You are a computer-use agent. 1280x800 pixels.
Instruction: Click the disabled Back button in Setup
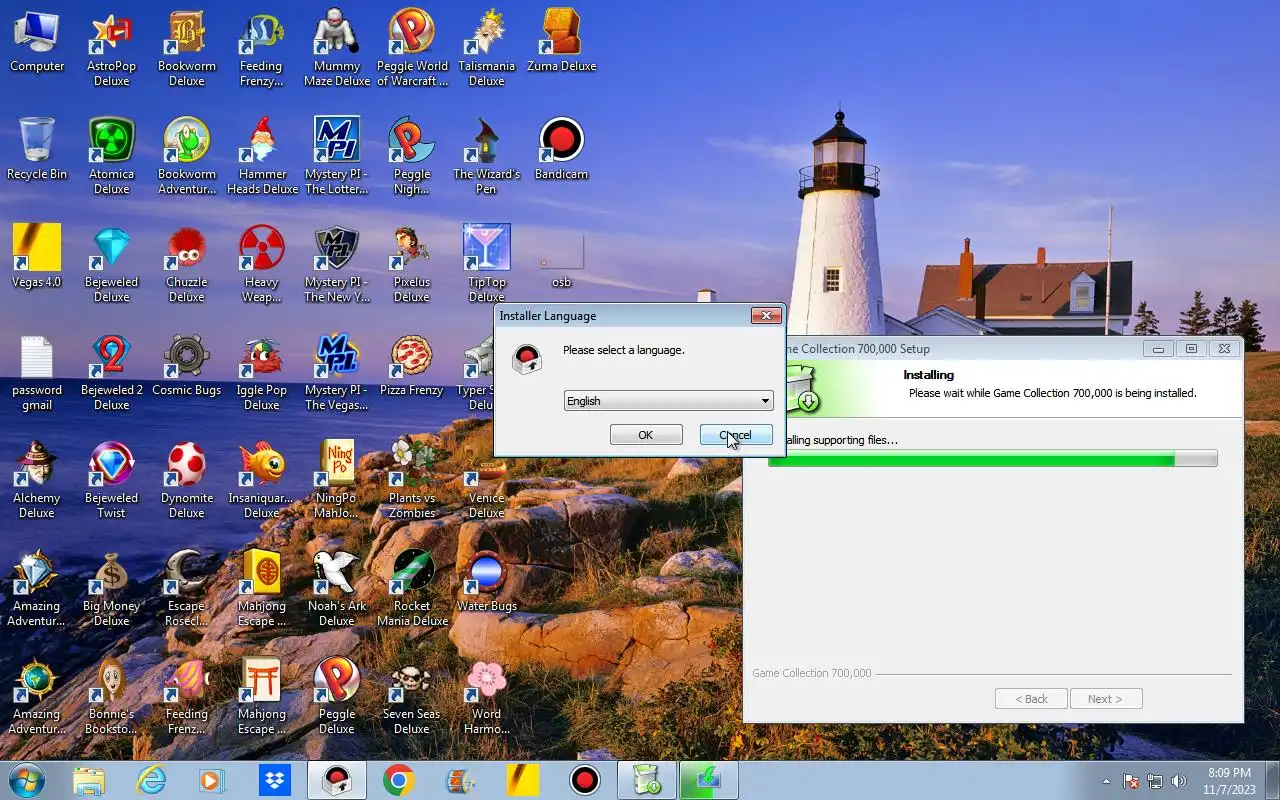[1031, 699]
